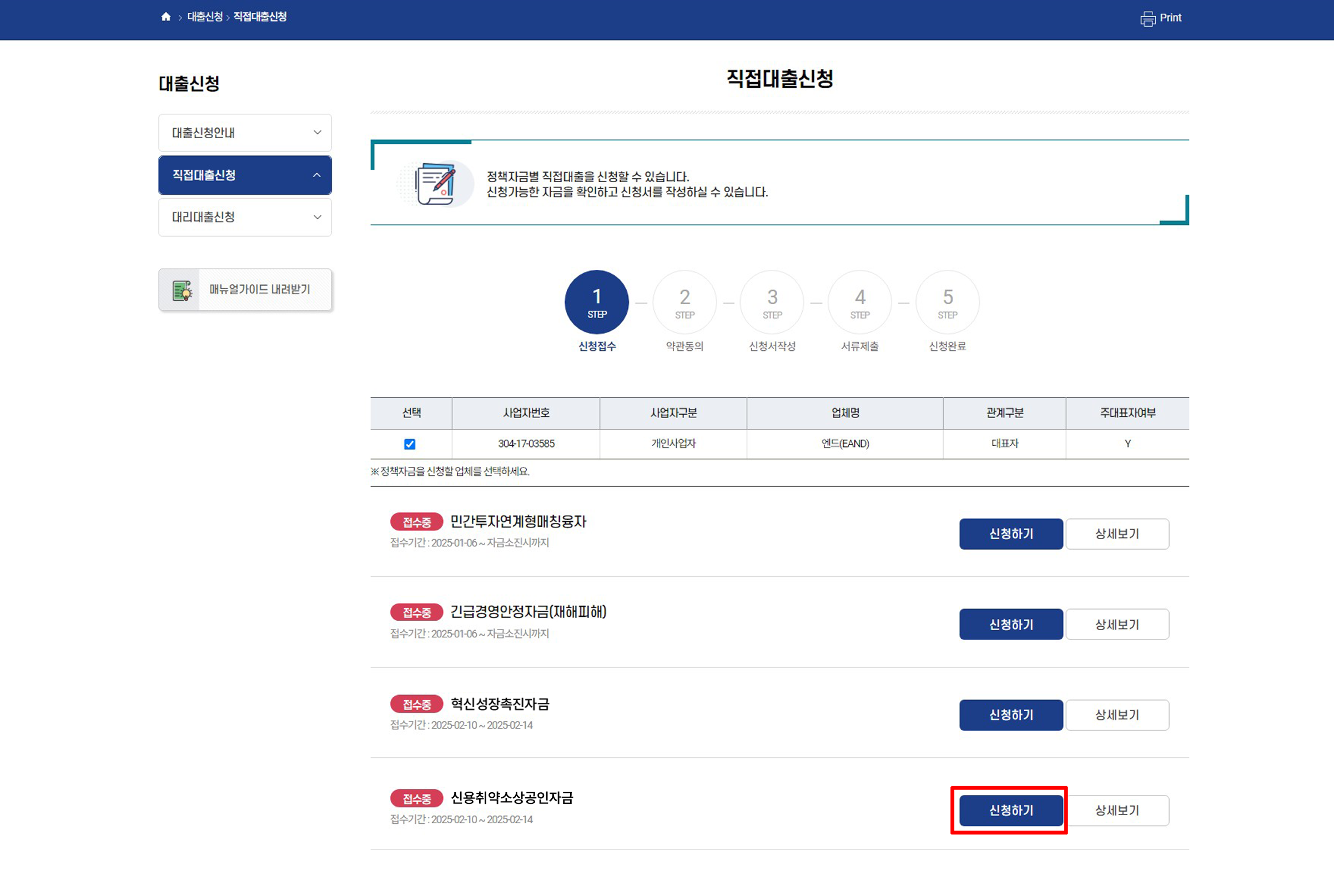View details of 혁신성장촉진자금
This screenshot has height=896, width=1334.
pos(1117,715)
